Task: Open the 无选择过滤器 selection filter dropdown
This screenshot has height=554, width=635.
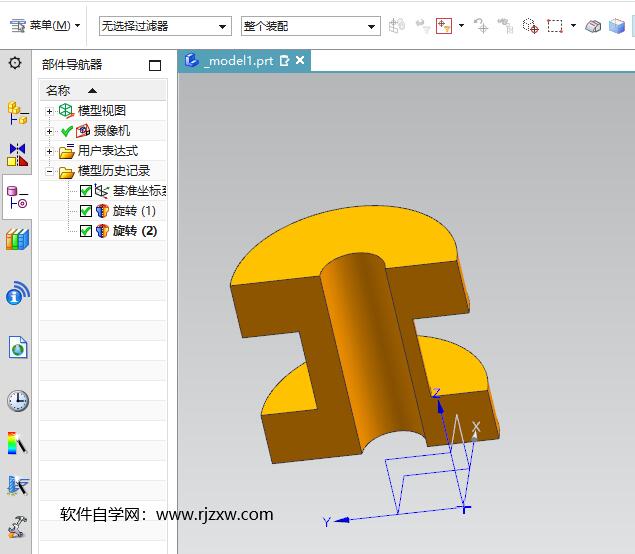Action: pyautogui.click(x=165, y=26)
